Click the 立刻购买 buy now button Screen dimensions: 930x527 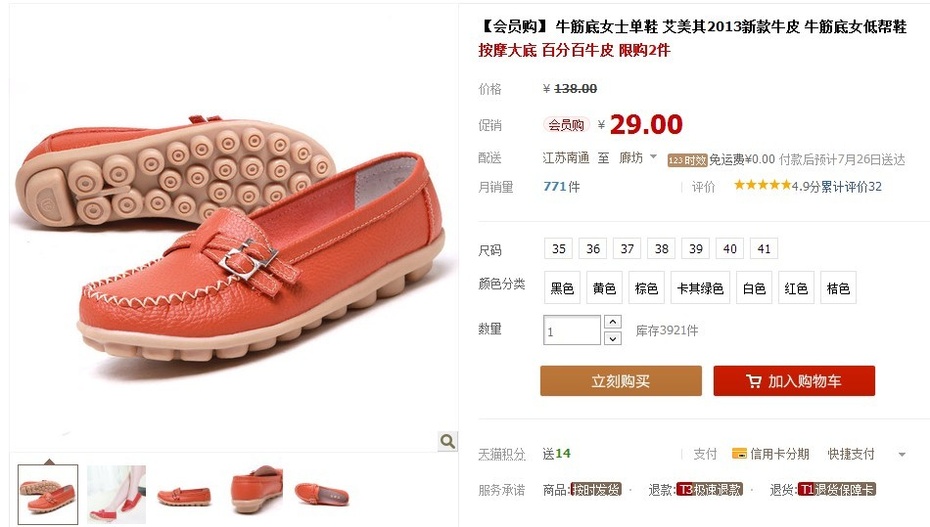pos(620,381)
